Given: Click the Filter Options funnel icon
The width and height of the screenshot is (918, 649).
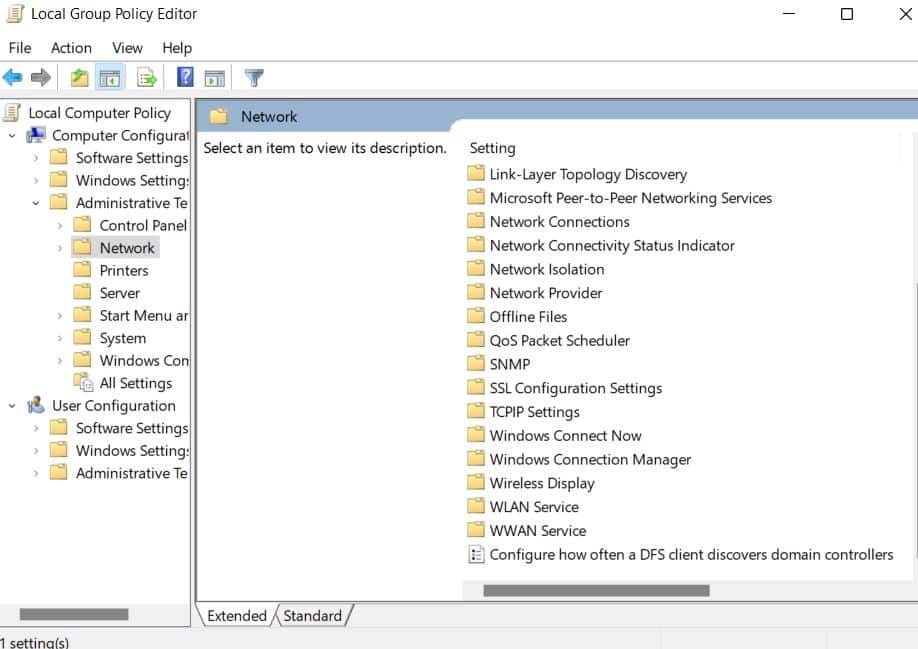Looking at the screenshot, I should click(253, 77).
